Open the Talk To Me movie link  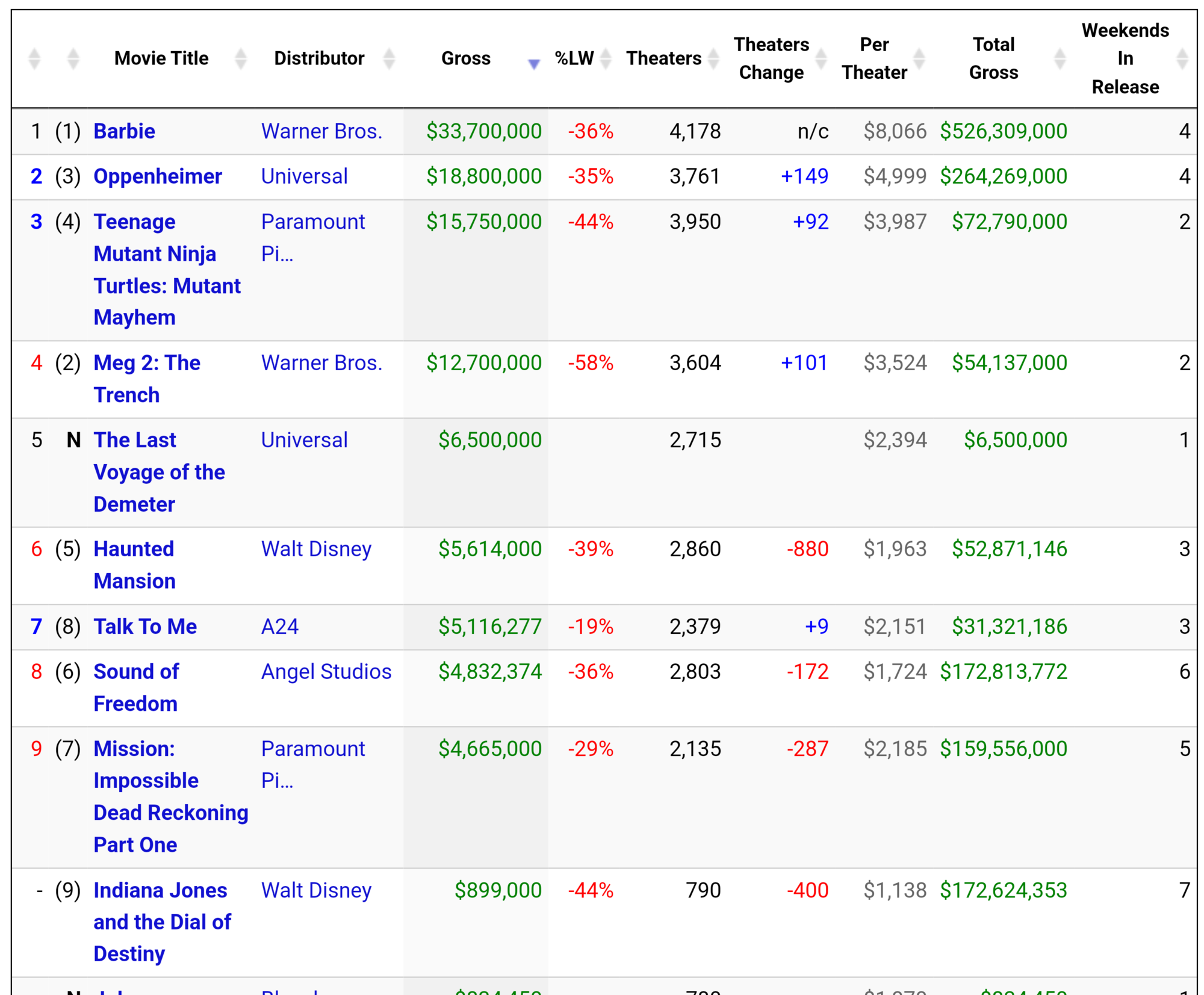(145, 627)
